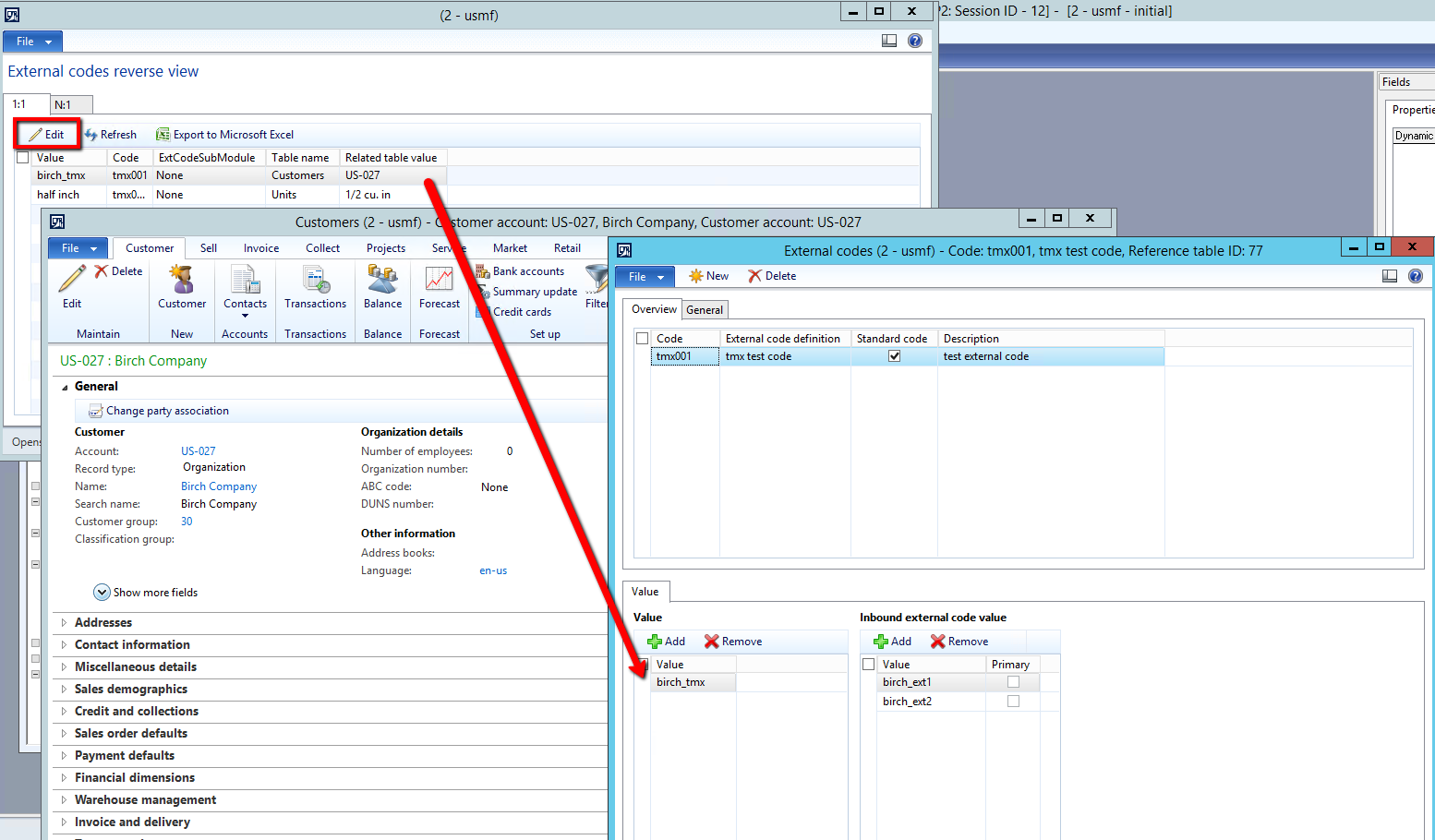Open customer group link 30

(187, 522)
